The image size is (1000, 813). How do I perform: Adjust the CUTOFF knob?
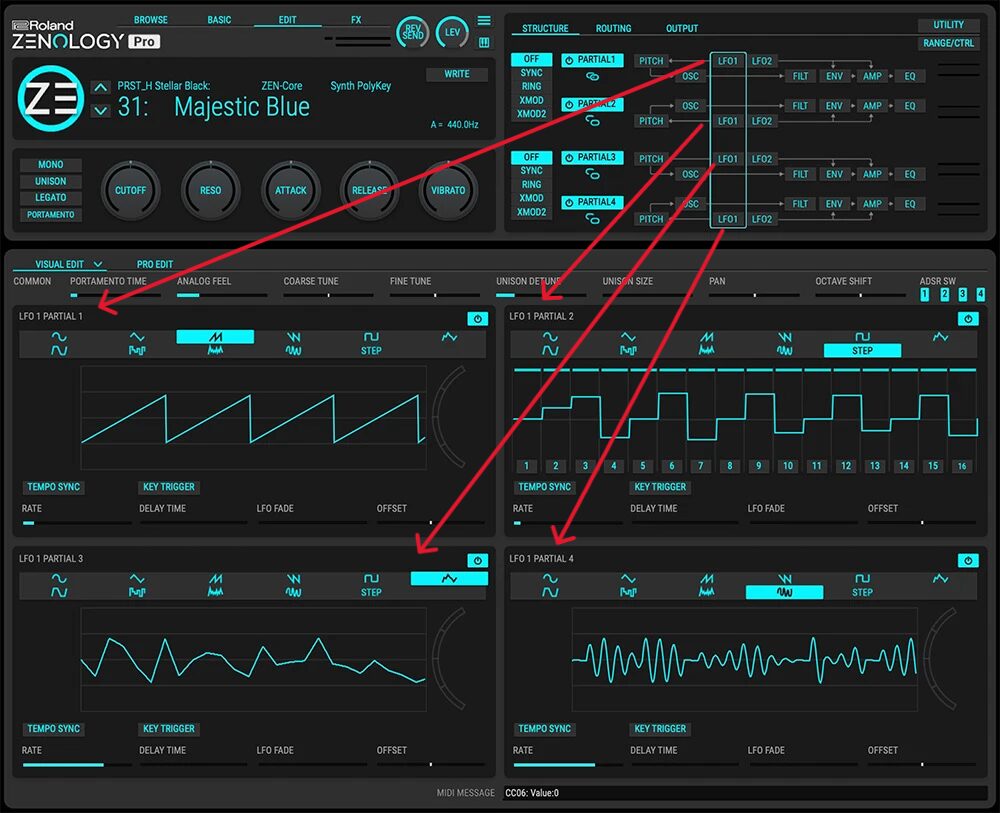coord(130,190)
